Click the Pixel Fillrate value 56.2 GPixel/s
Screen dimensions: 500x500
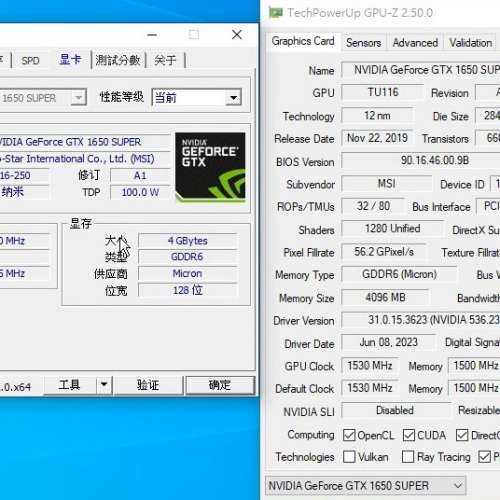click(x=383, y=252)
